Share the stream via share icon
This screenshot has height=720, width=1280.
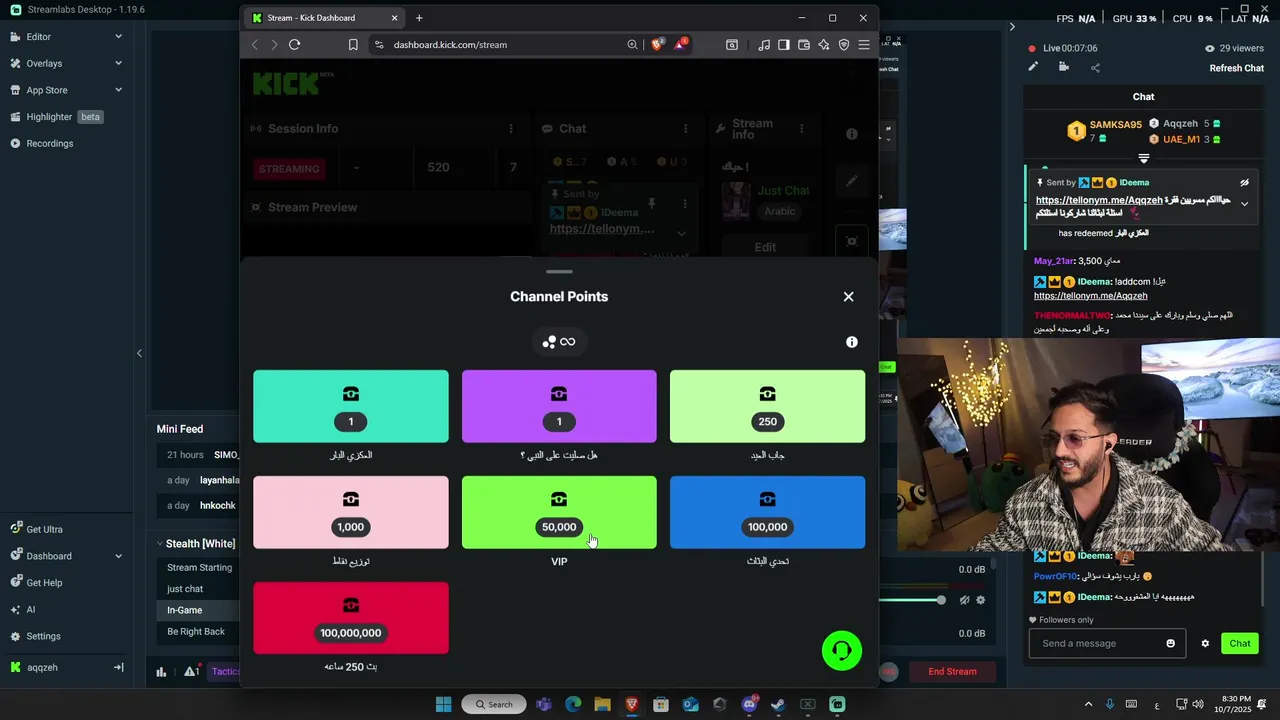1095,68
